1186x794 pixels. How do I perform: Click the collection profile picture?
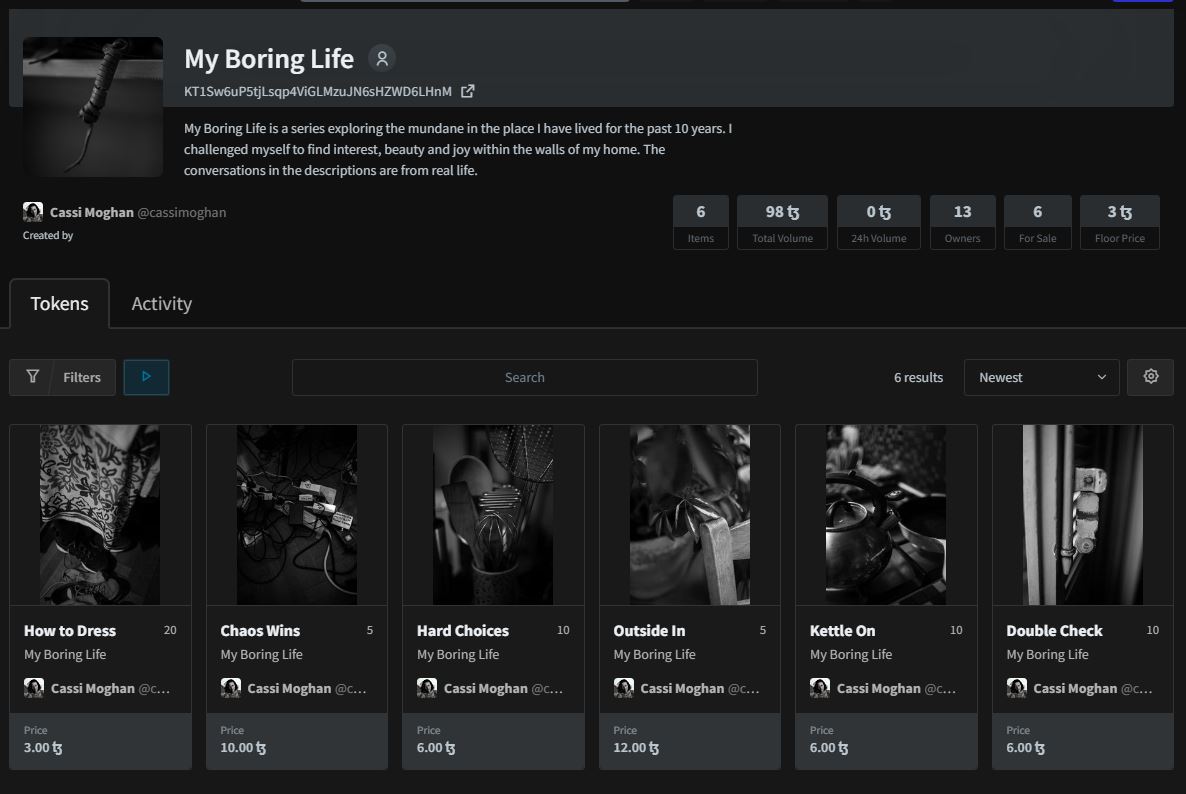[x=92, y=107]
